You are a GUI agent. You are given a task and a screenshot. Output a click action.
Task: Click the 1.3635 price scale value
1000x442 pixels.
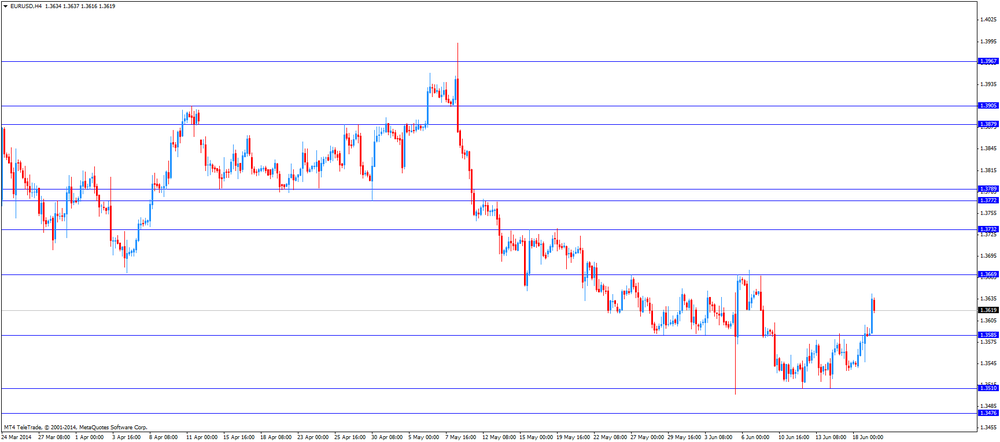coord(988,298)
